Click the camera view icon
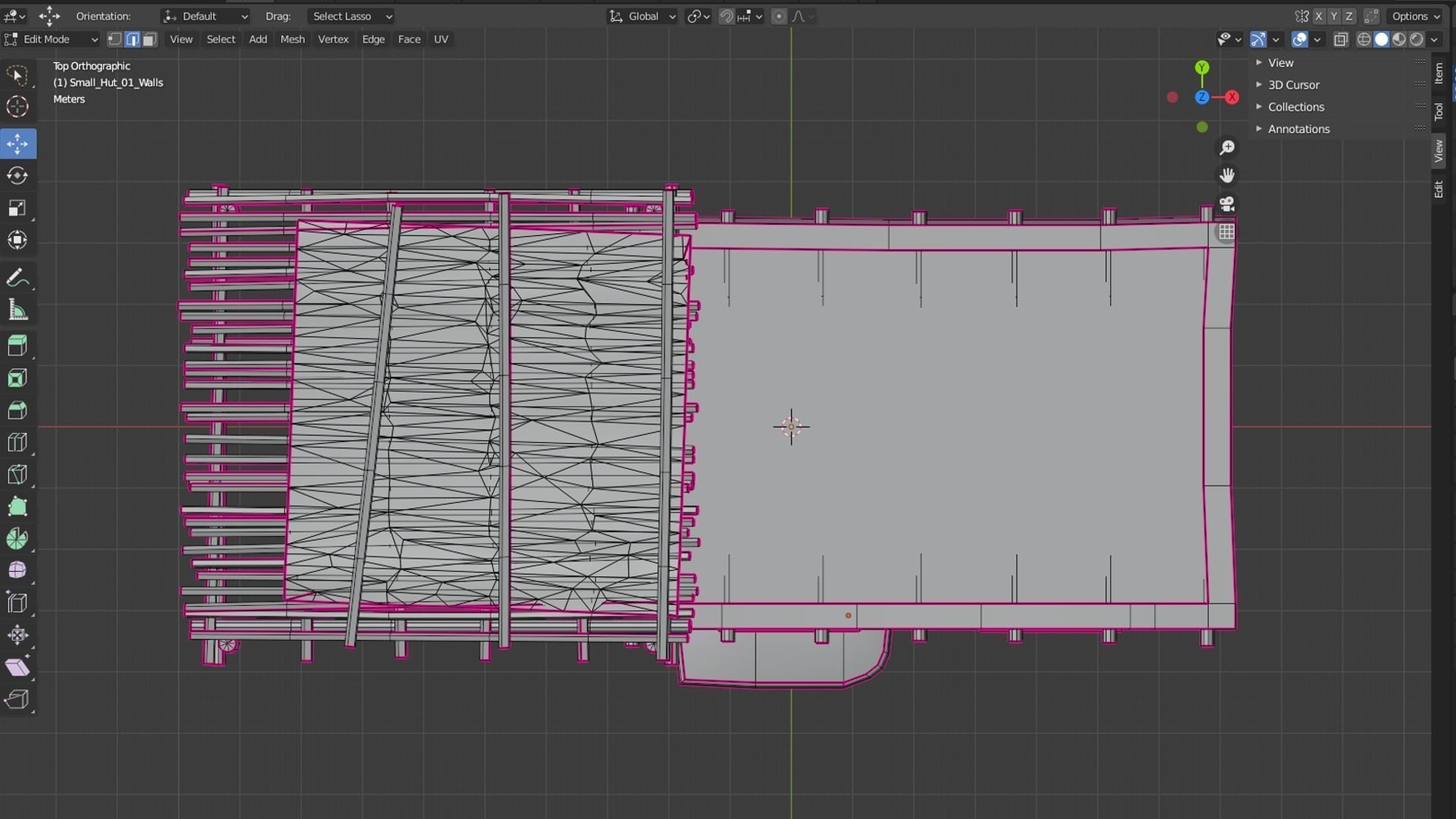 coord(1226,204)
